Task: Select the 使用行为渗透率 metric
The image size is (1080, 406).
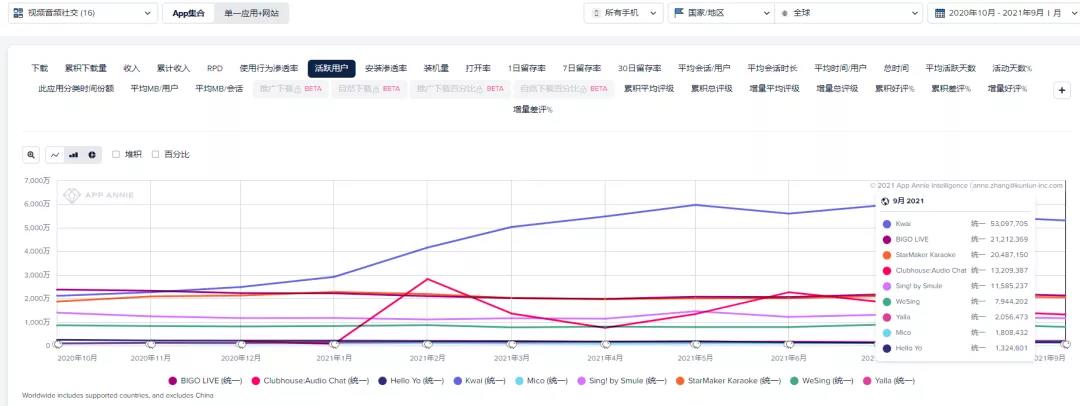Action: pyautogui.click(x=269, y=68)
